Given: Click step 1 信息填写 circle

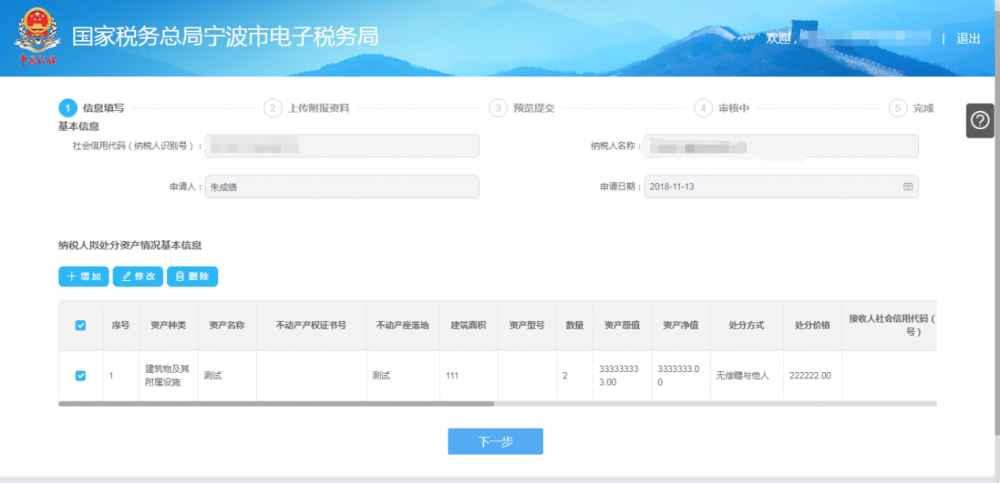Looking at the screenshot, I should click(67, 108).
